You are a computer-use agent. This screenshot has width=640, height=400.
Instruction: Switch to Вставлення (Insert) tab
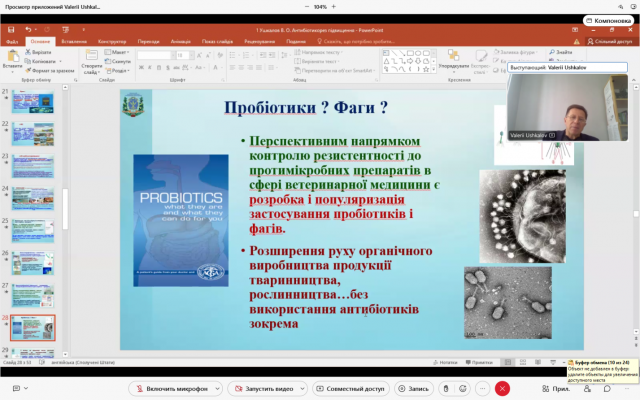pos(74,42)
